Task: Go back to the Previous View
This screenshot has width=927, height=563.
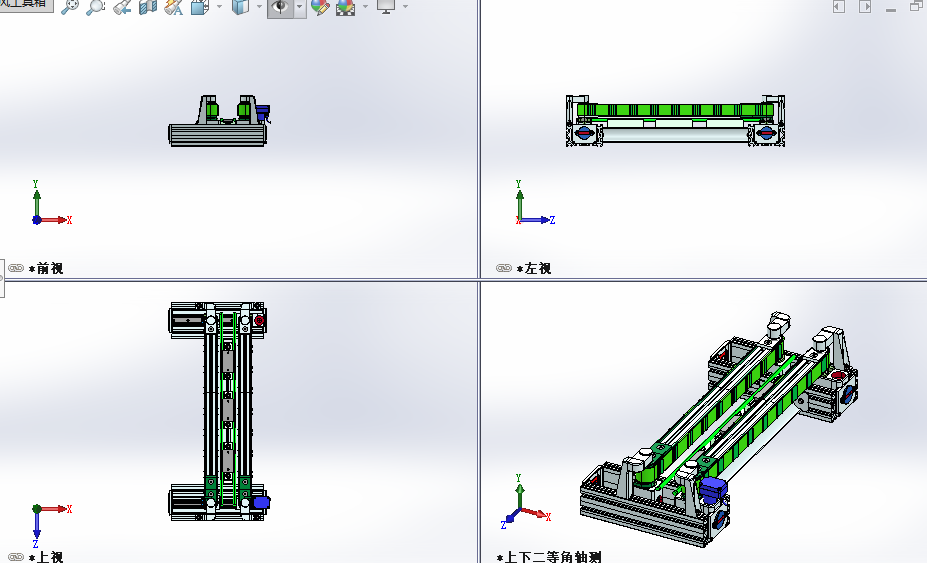Action: (x=122, y=7)
